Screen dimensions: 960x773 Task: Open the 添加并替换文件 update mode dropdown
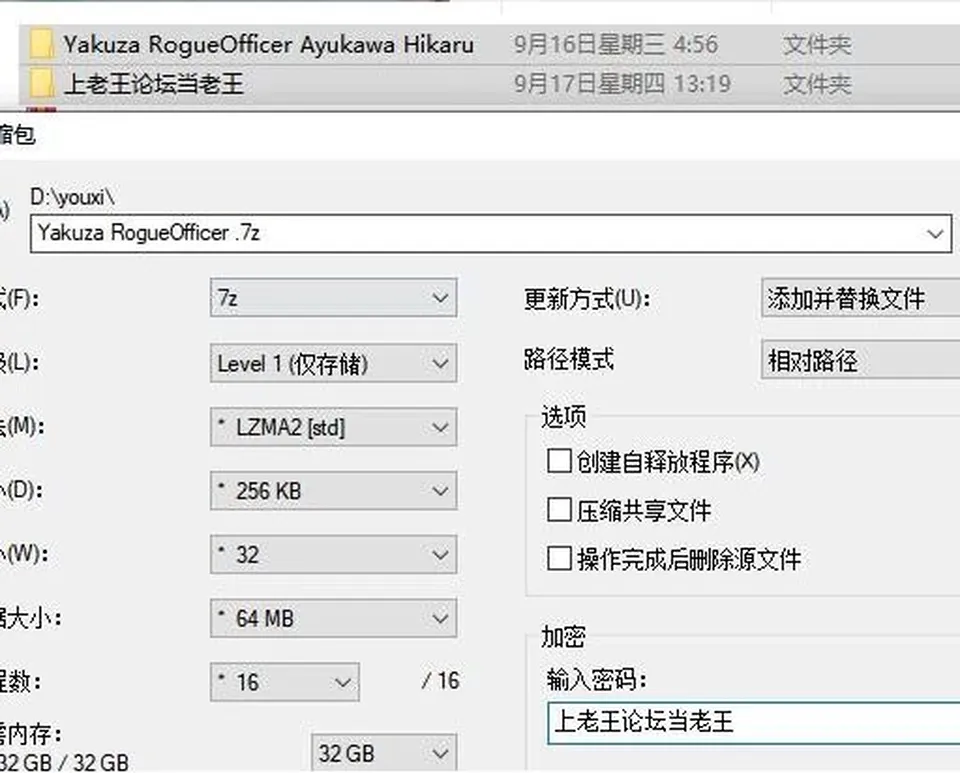pyautogui.click(x=861, y=298)
